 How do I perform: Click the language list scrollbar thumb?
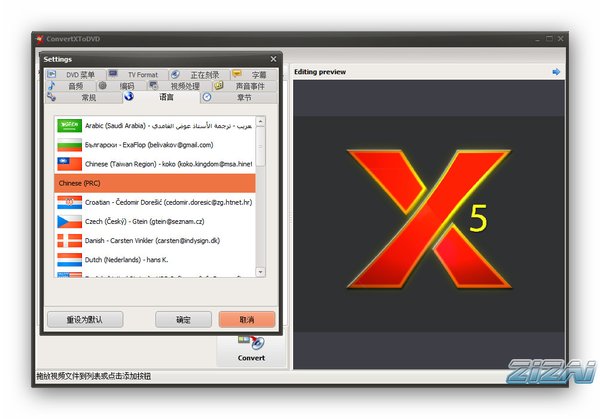pyautogui.click(x=260, y=147)
